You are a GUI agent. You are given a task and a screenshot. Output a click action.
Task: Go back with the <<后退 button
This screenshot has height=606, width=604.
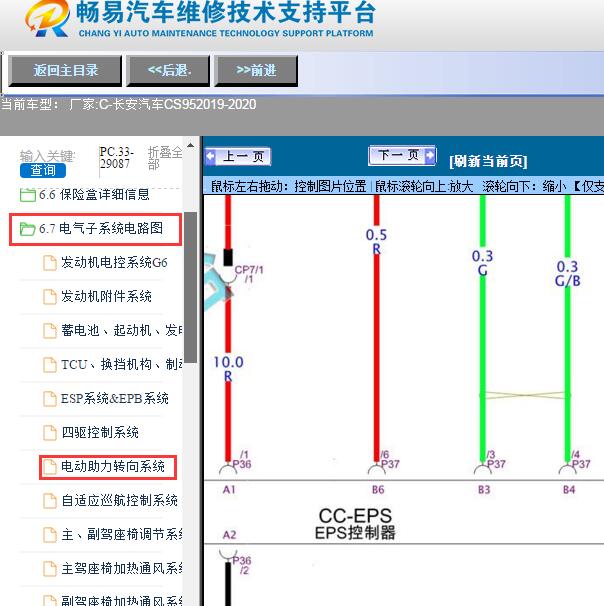(x=168, y=71)
